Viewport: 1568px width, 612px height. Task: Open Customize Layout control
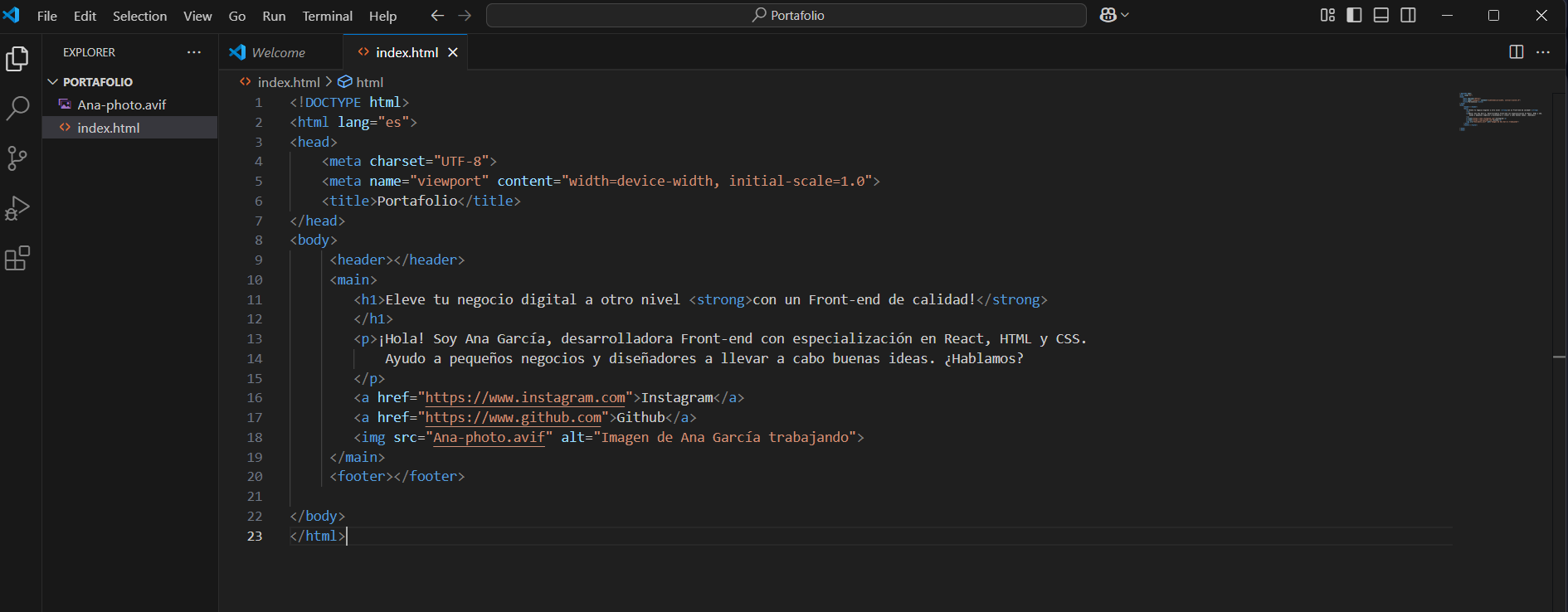click(1327, 15)
